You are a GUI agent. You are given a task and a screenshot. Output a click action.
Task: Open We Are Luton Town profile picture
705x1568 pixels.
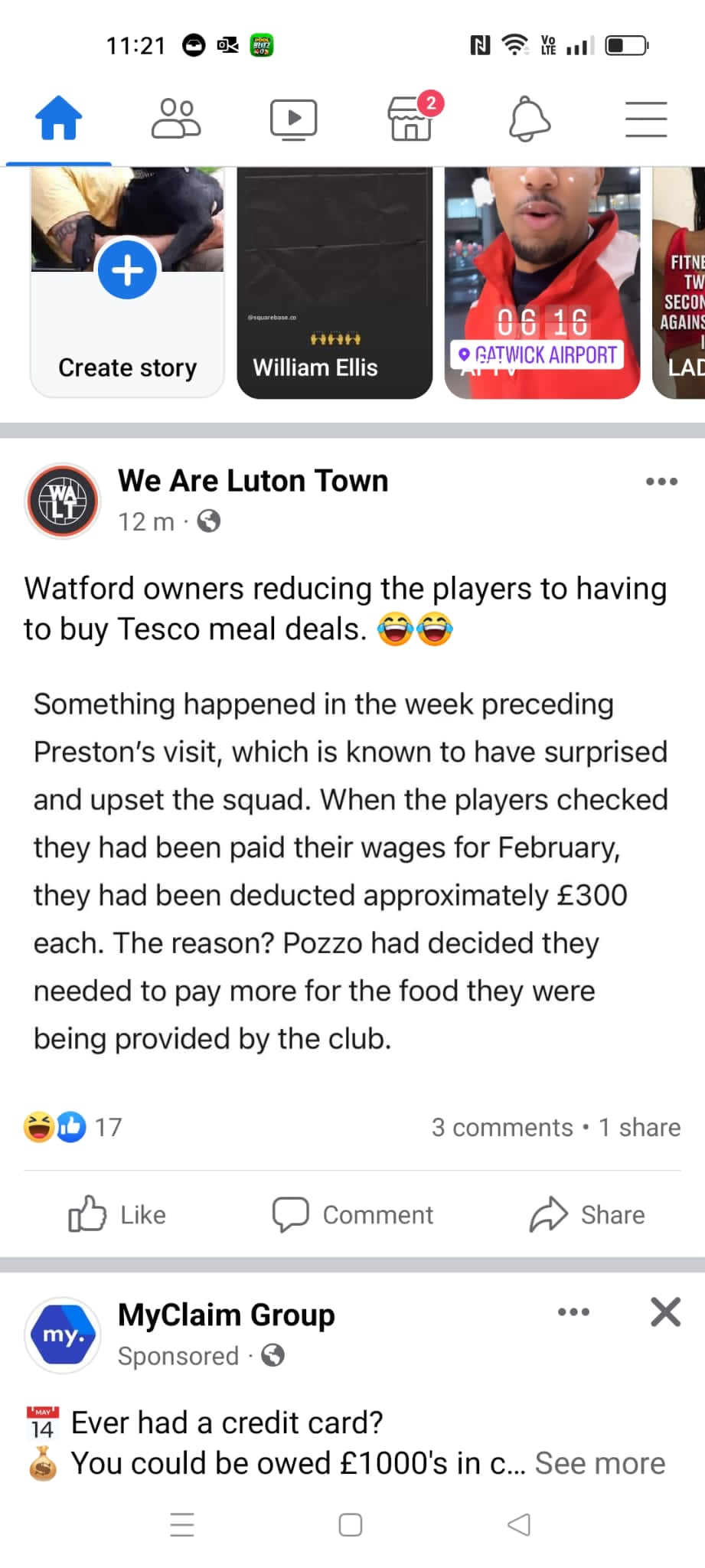[63, 501]
